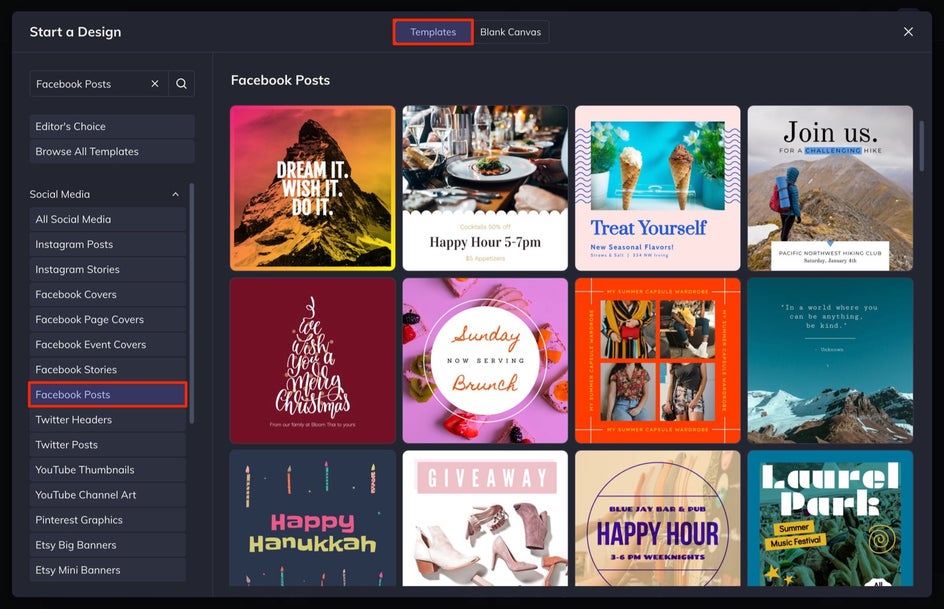Select Instagram Stories category
This screenshot has height=609, width=944.
point(108,270)
